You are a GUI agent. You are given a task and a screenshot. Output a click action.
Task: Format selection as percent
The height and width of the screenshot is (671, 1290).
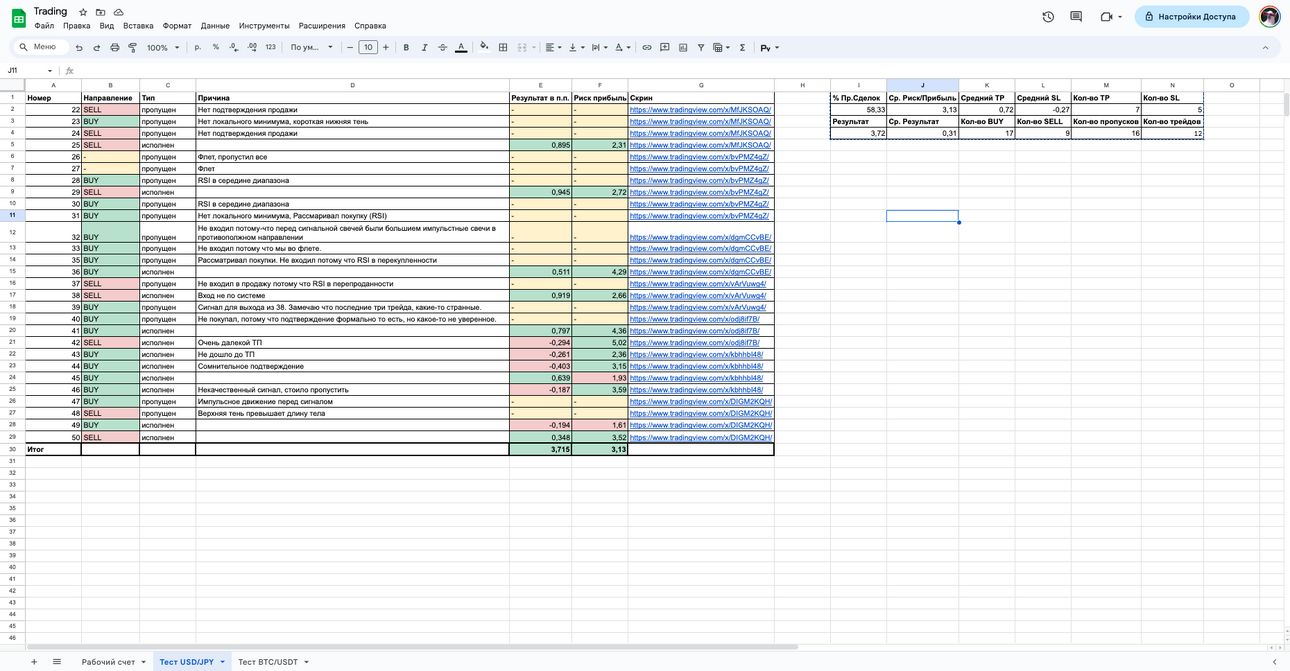point(216,47)
